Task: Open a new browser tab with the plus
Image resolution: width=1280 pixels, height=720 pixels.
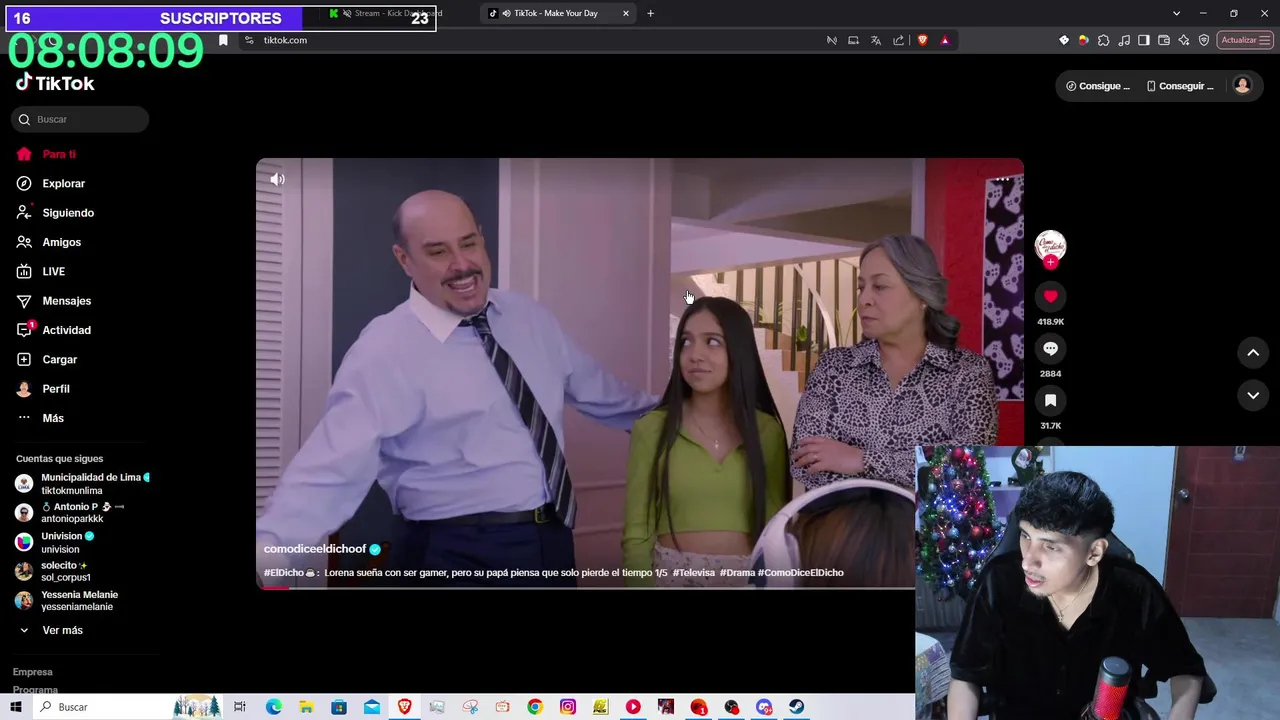Action: pos(650,13)
